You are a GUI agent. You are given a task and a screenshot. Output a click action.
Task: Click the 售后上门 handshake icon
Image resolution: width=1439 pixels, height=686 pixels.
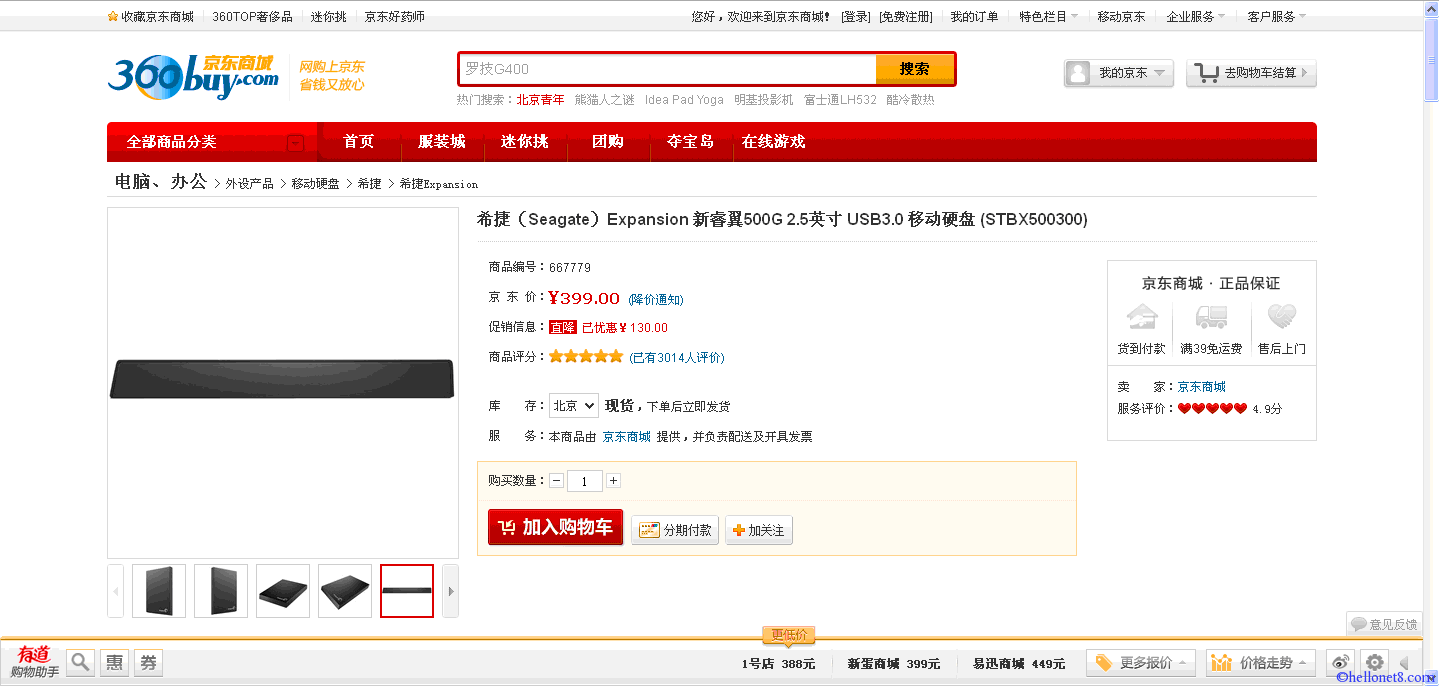pos(1282,317)
